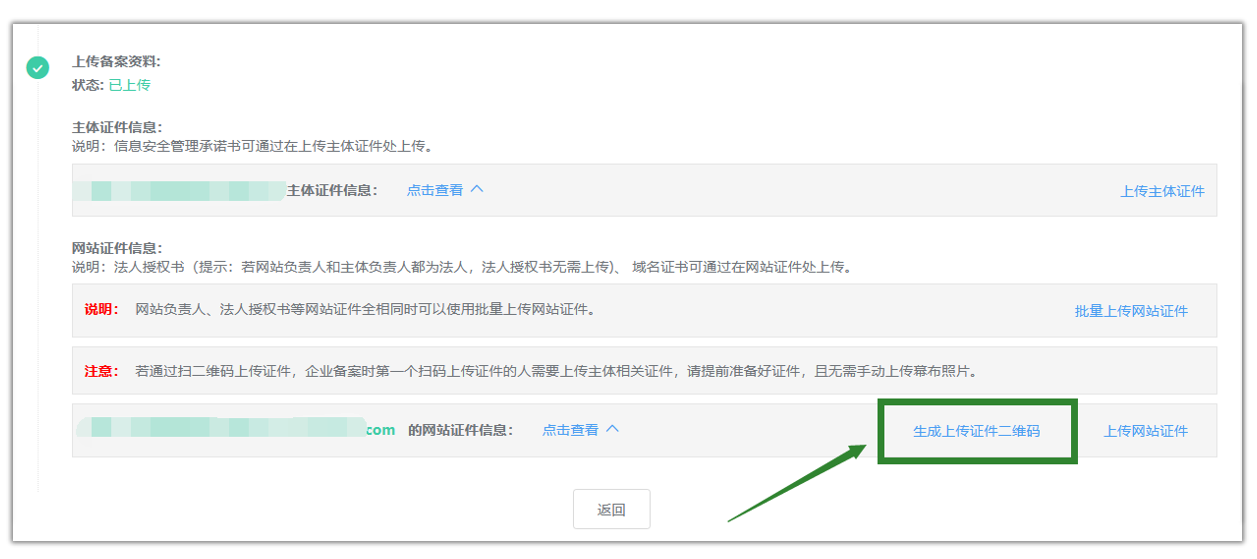This screenshot has width=1257, height=559.
Task: Click the bold 主体证件信息 section heading
Action: 117,127
